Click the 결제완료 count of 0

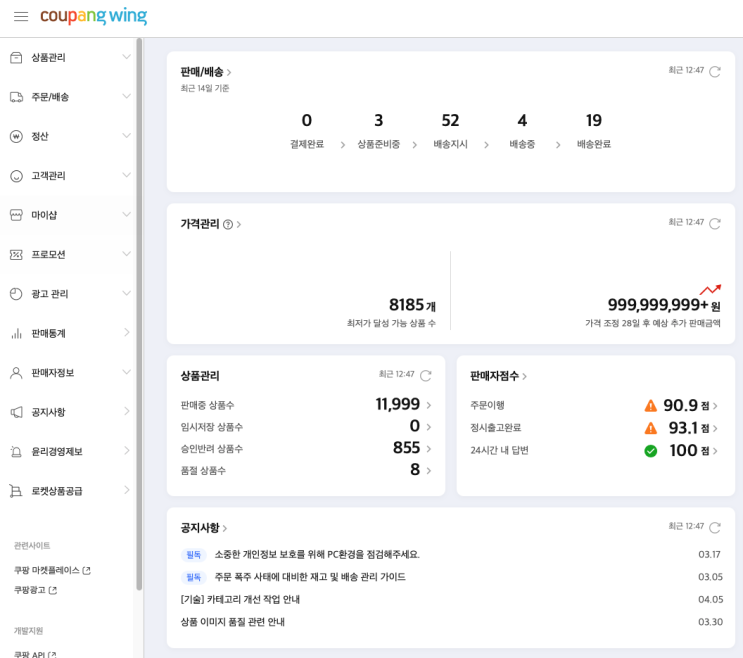tap(307, 120)
